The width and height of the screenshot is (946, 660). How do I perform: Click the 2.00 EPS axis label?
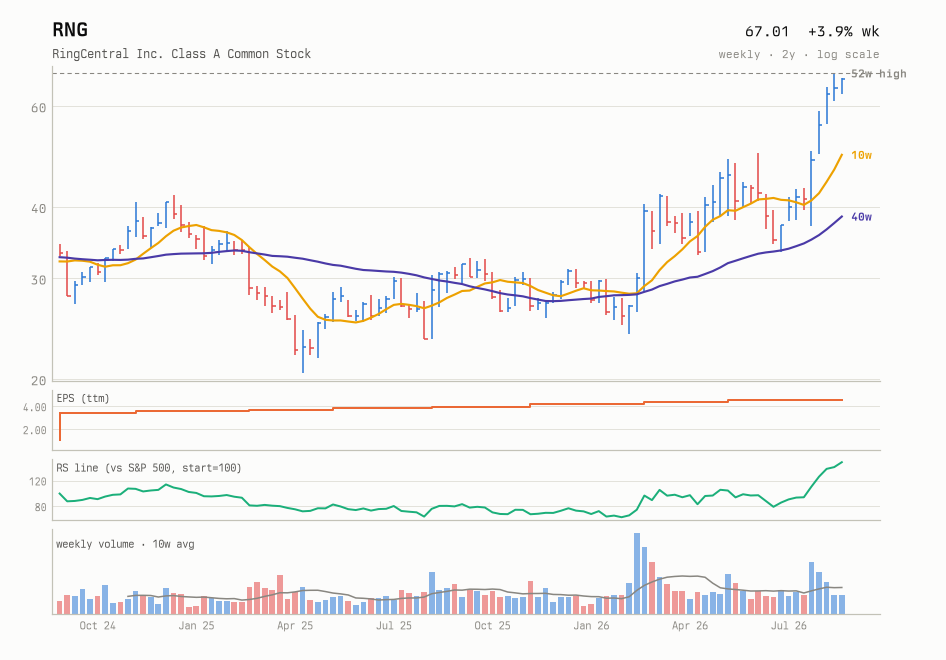tap(35, 430)
